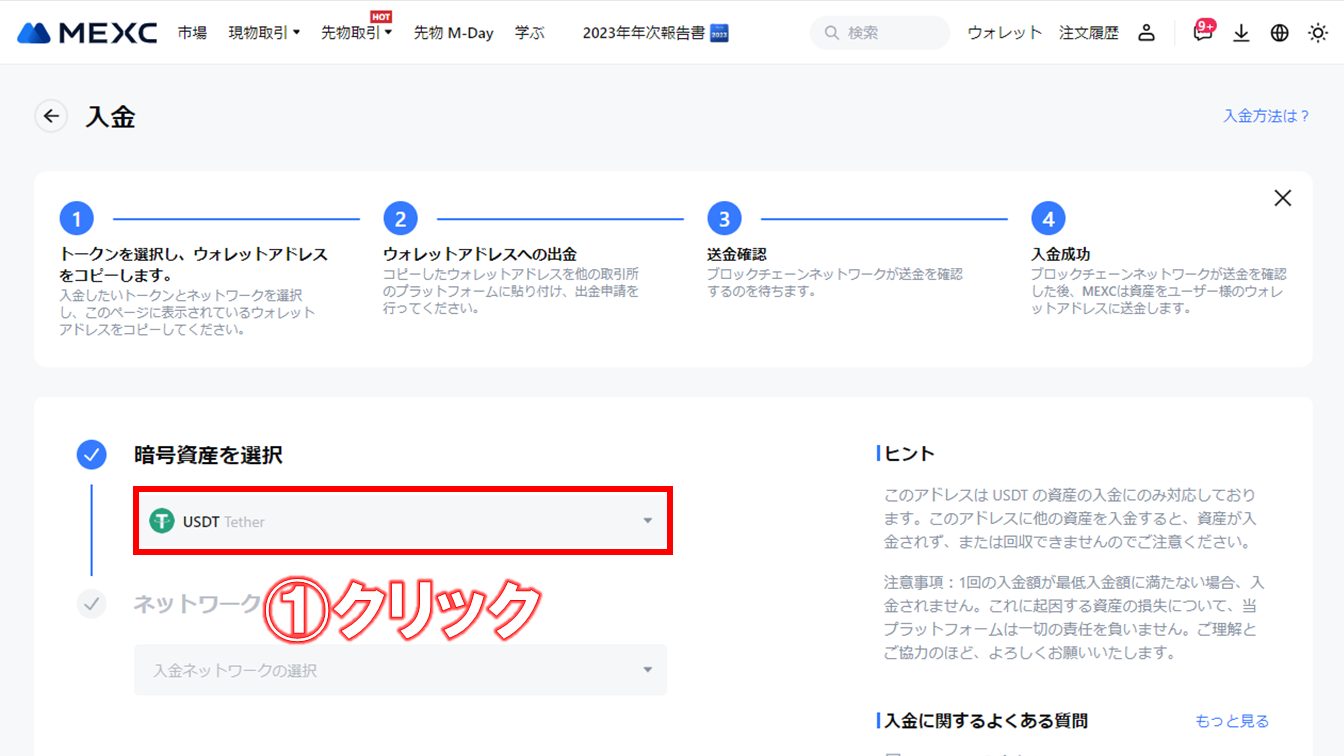Viewport: 1344px width, 756px height.
Task: Click the MEXC logo
Action: coord(86,31)
